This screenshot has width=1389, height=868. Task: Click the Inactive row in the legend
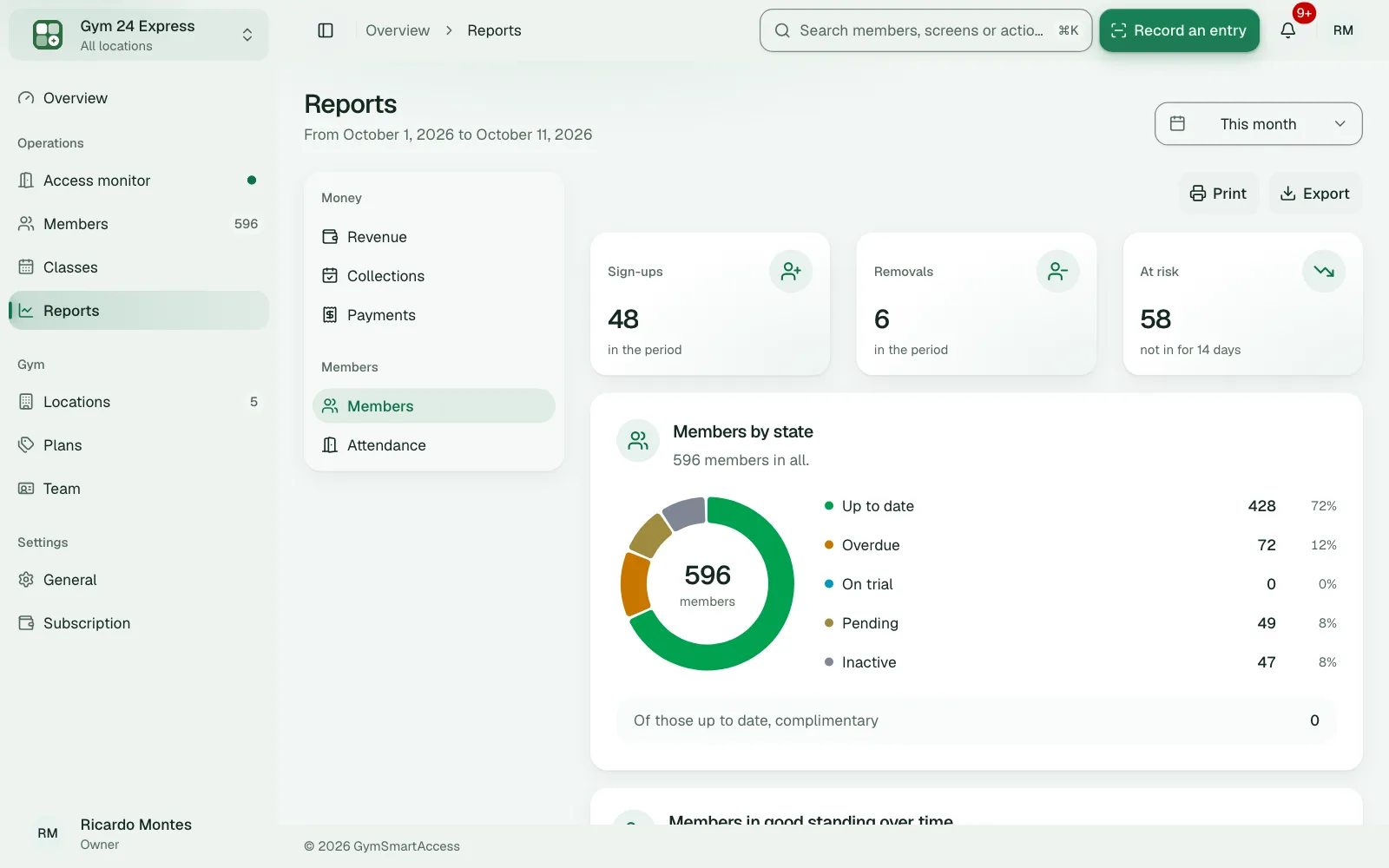(1080, 662)
